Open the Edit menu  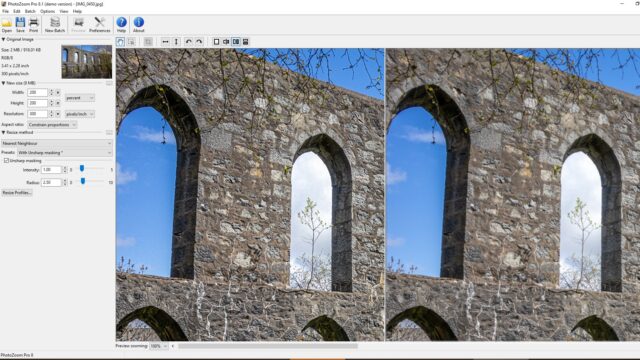pyautogui.click(x=17, y=11)
